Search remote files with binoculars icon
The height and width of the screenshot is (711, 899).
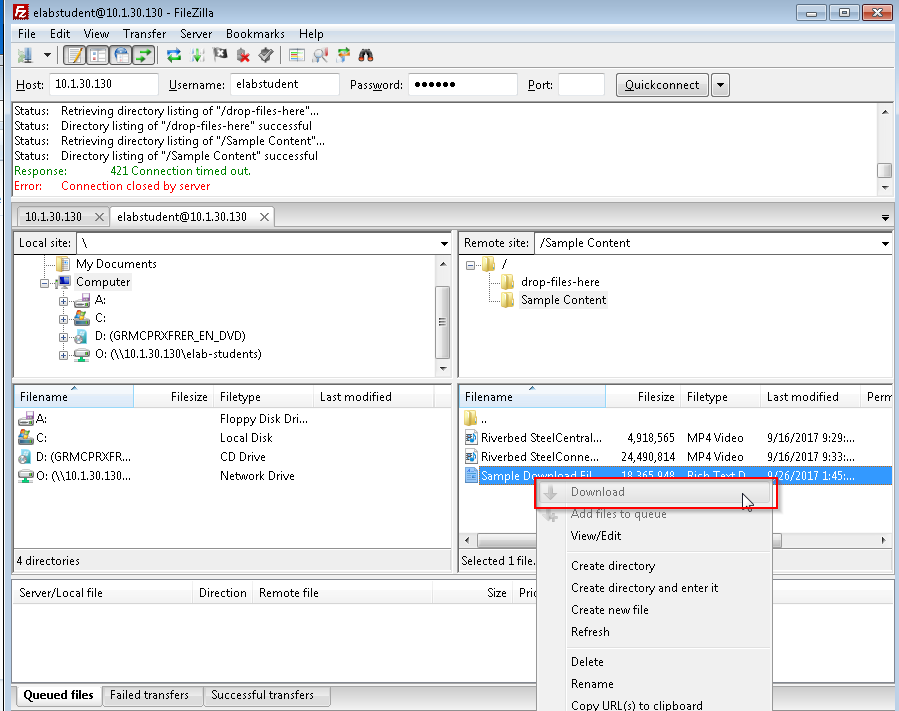point(366,56)
